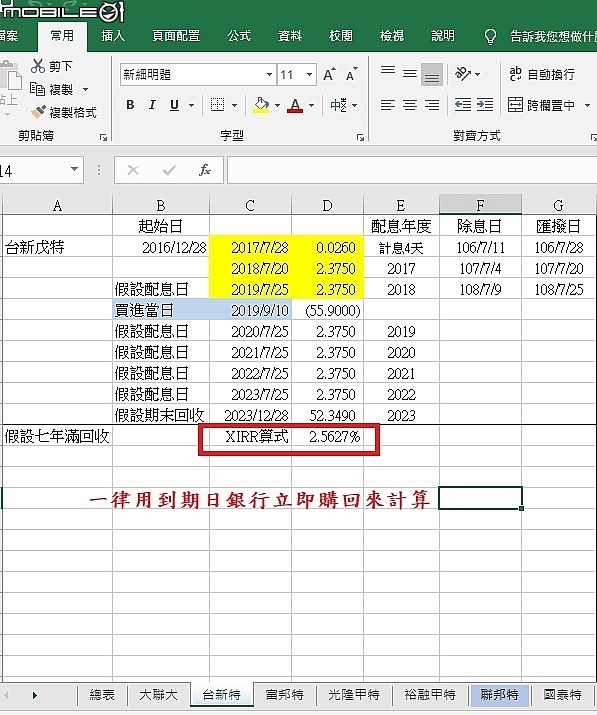This screenshot has width=597, height=715.
Task: Toggle bottom vertical alignment
Action: click(431, 74)
